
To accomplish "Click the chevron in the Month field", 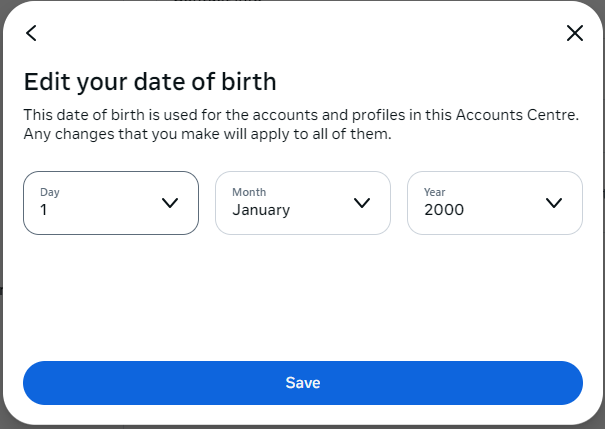I will tap(362, 203).
